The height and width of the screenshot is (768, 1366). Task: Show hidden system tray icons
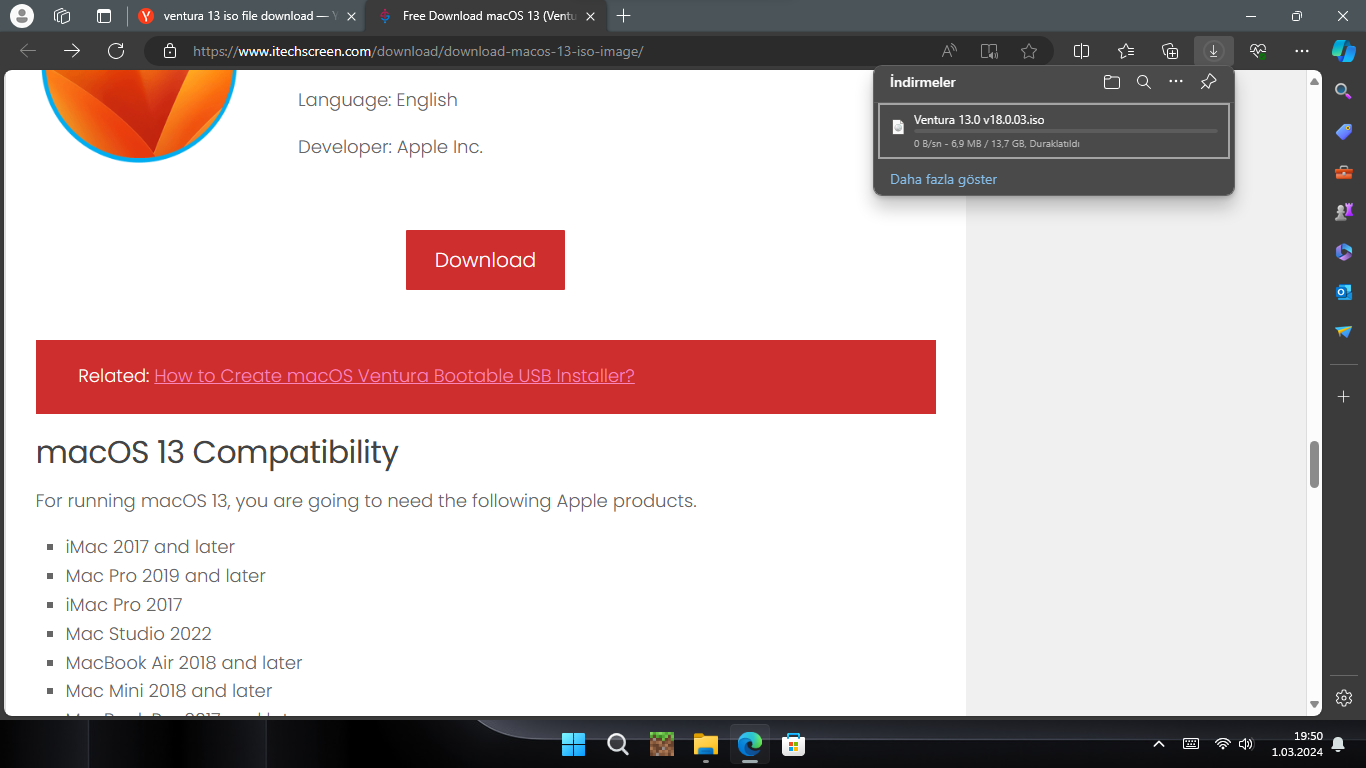1159,744
